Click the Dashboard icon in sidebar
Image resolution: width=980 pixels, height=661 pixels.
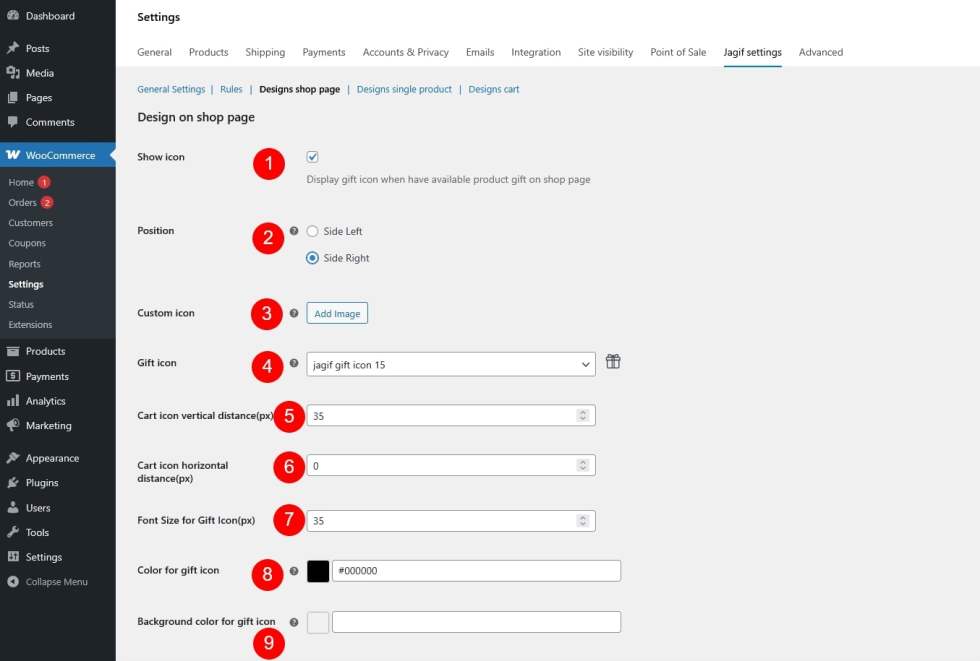pos(12,16)
